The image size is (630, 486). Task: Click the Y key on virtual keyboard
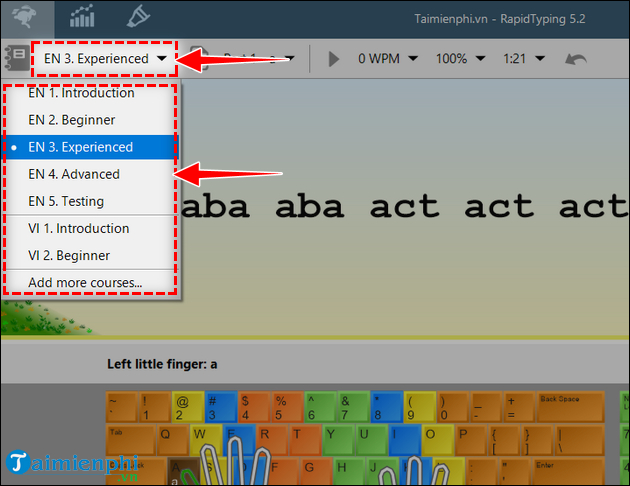pyautogui.click(x=338, y=440)
